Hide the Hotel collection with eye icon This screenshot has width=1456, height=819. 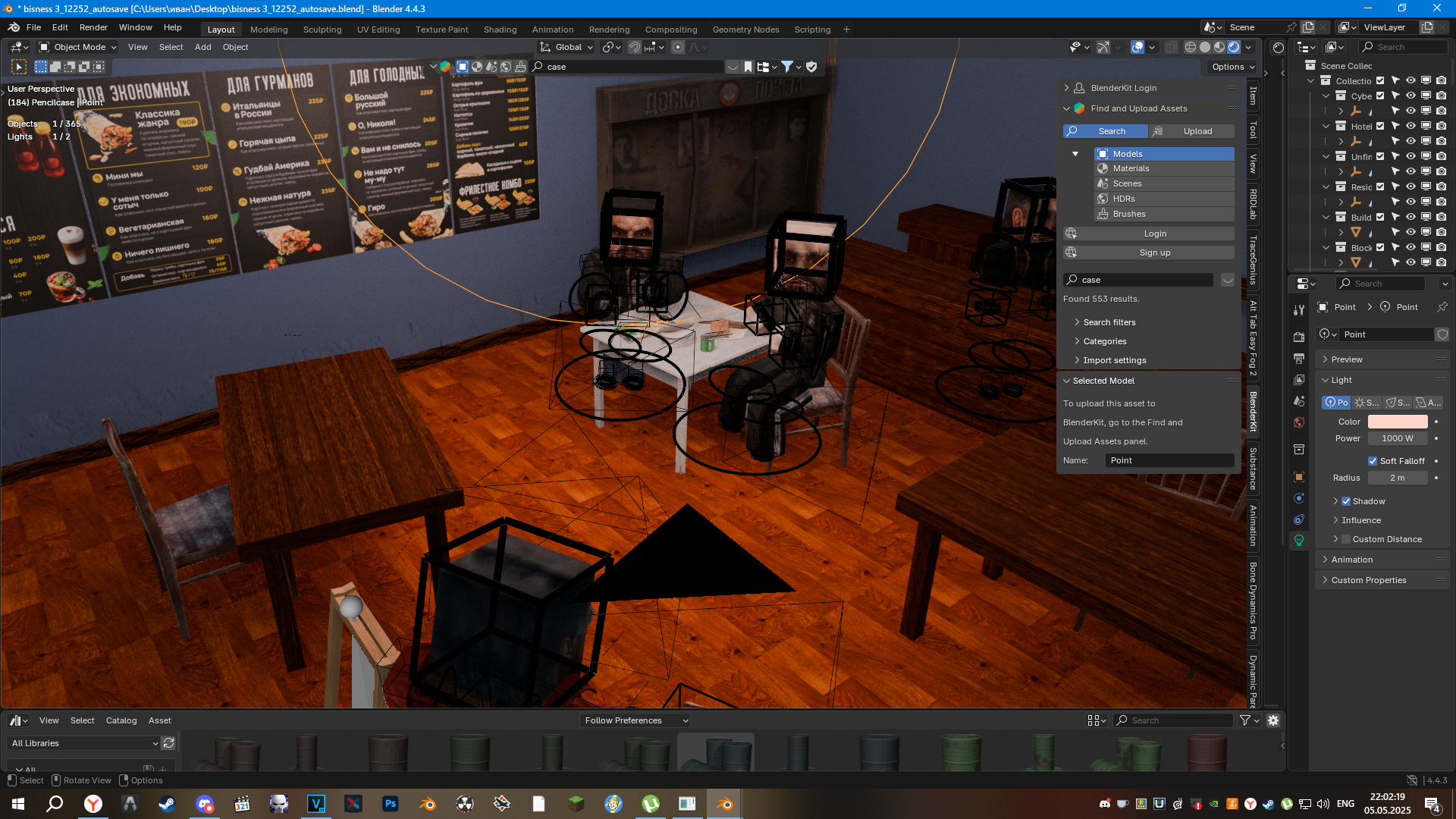coord(1410,126)
